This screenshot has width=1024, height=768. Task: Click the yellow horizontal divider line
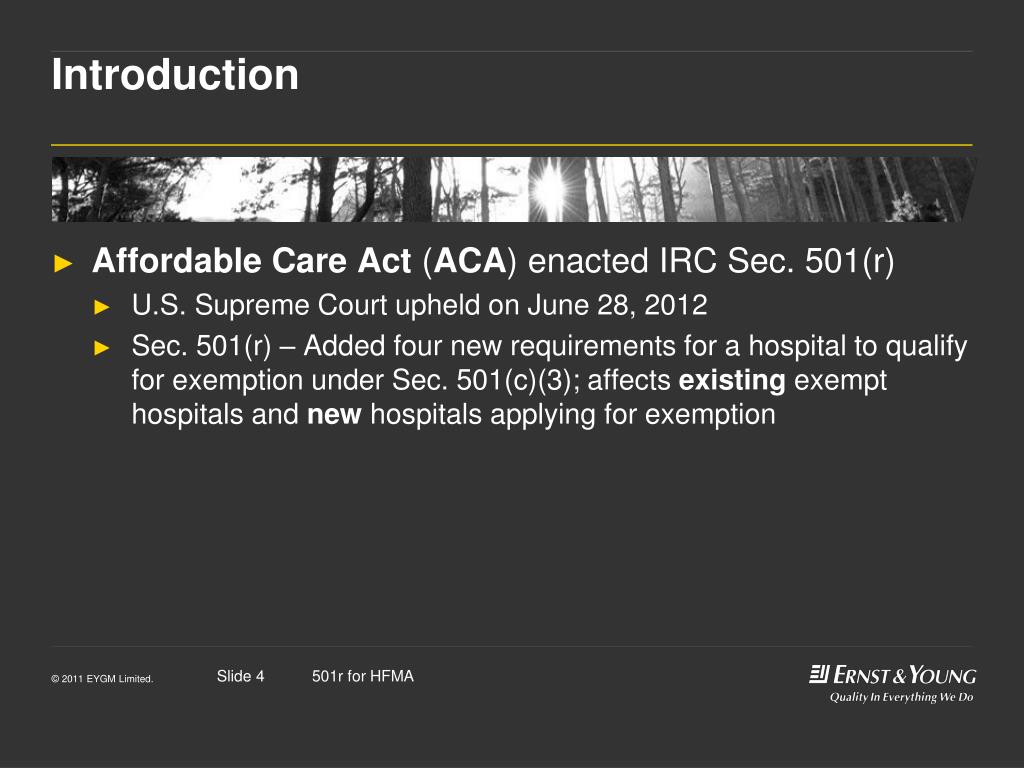pyautogui.click(x=512, y=144)
